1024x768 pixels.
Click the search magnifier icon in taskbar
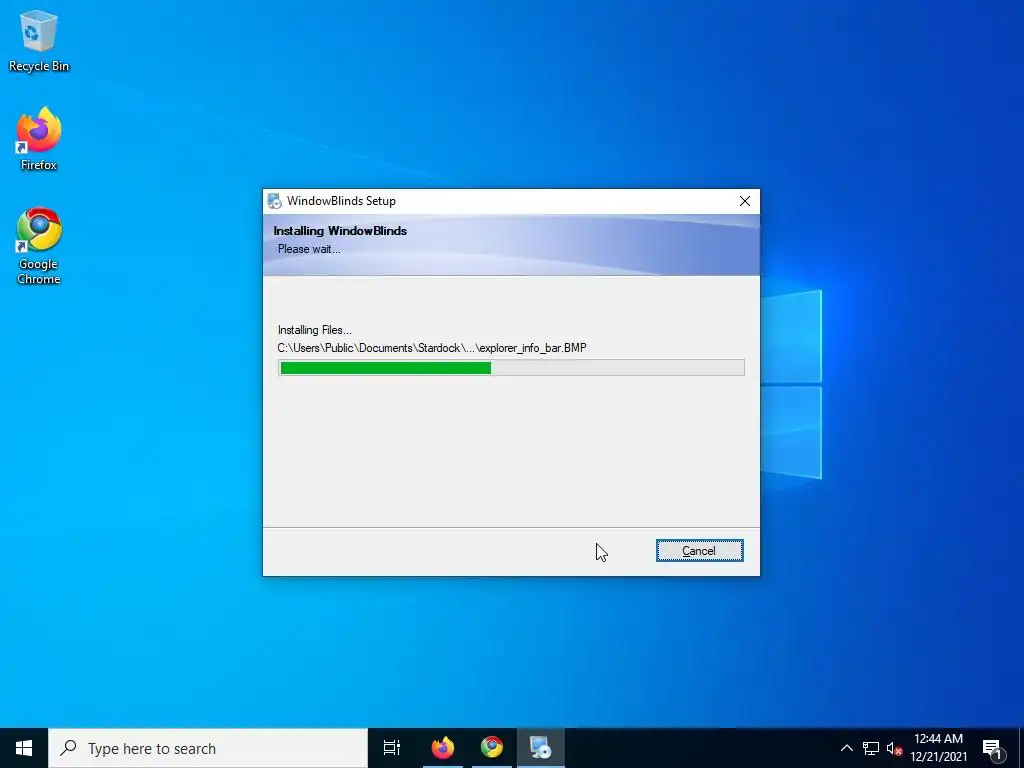pos(68,748)
